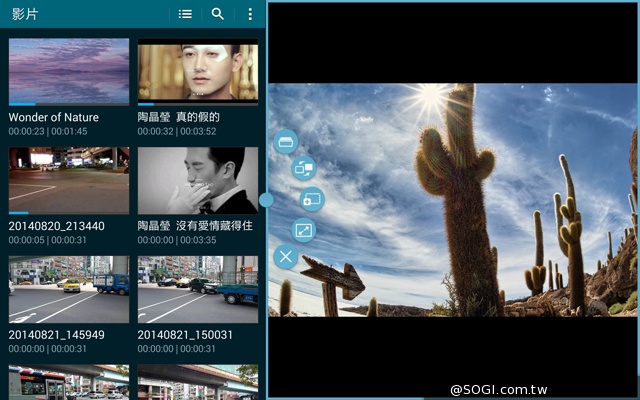Open 20140821_150031 video thumbnail
The image size is (640, 400).
pos(198,289)
